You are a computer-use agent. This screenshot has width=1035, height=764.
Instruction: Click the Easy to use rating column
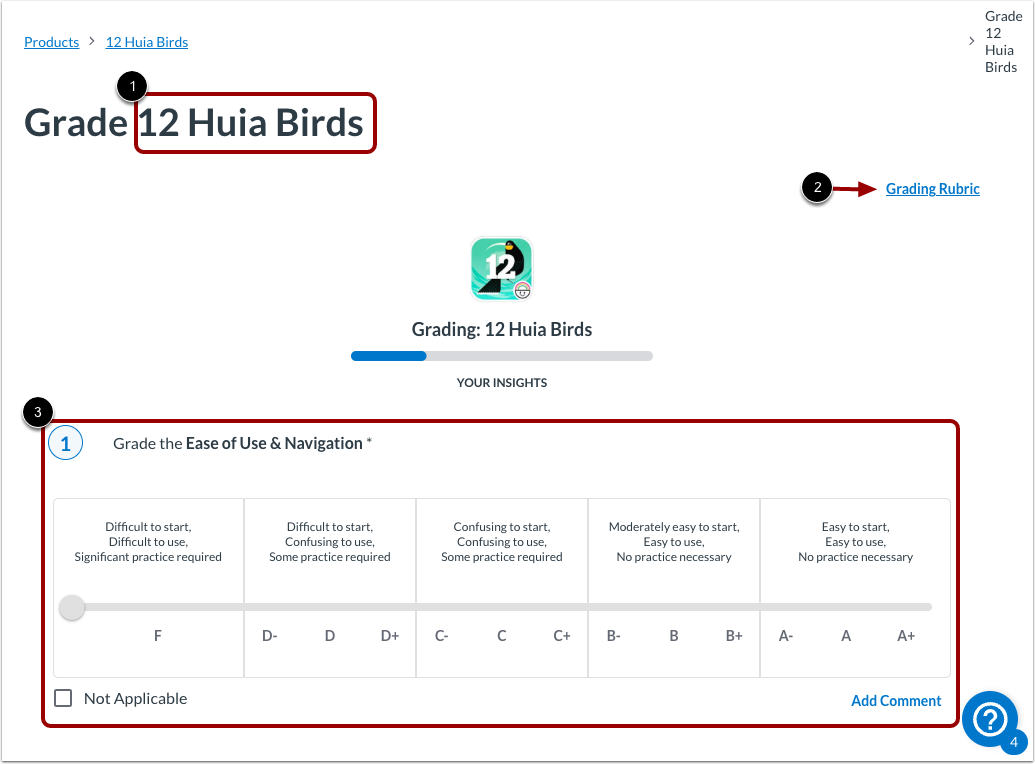855,541
